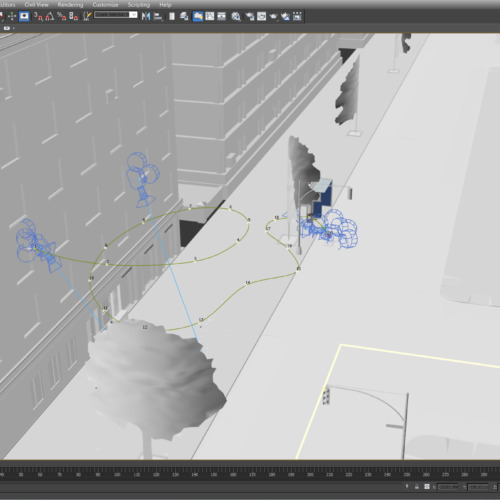Click frame 250 on the timeline

pos(407,474)
